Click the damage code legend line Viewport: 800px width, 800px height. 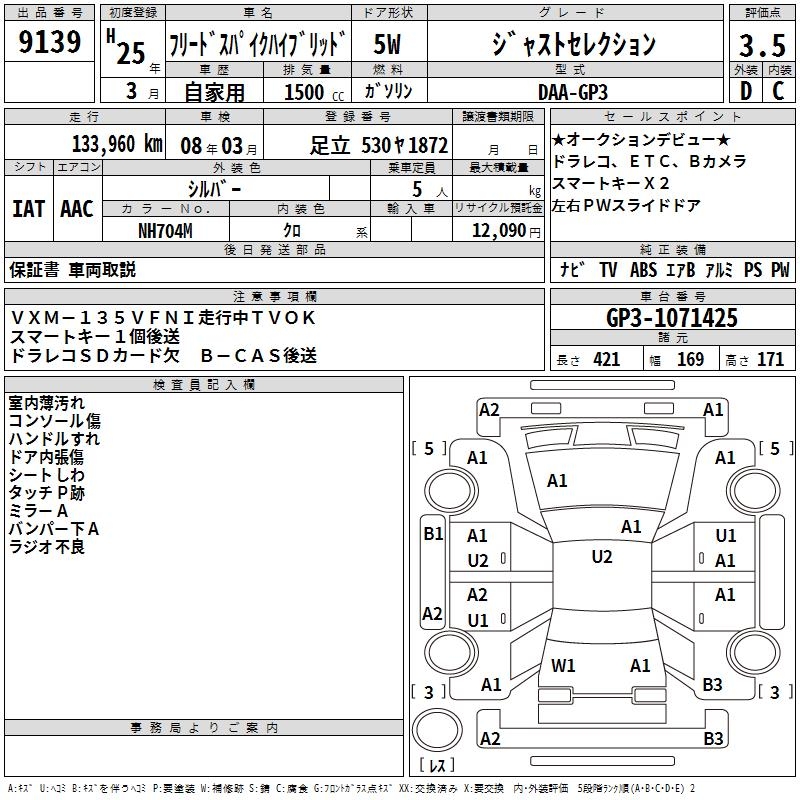coord(352,788)
